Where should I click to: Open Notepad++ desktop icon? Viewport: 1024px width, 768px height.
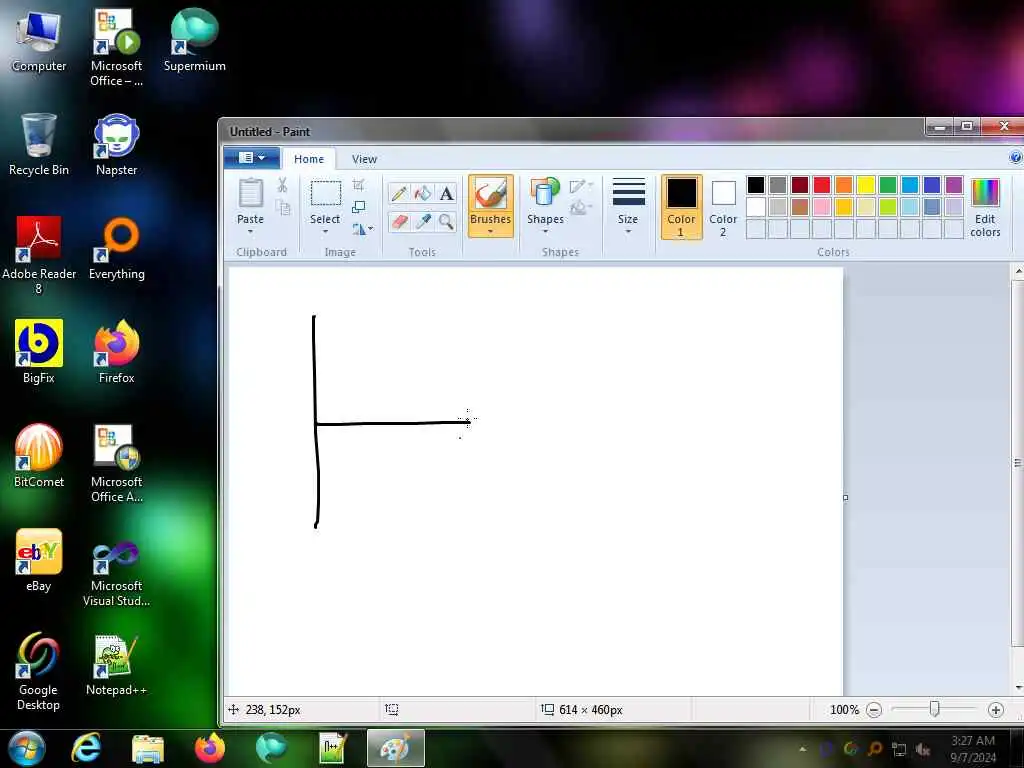(116, 665)
